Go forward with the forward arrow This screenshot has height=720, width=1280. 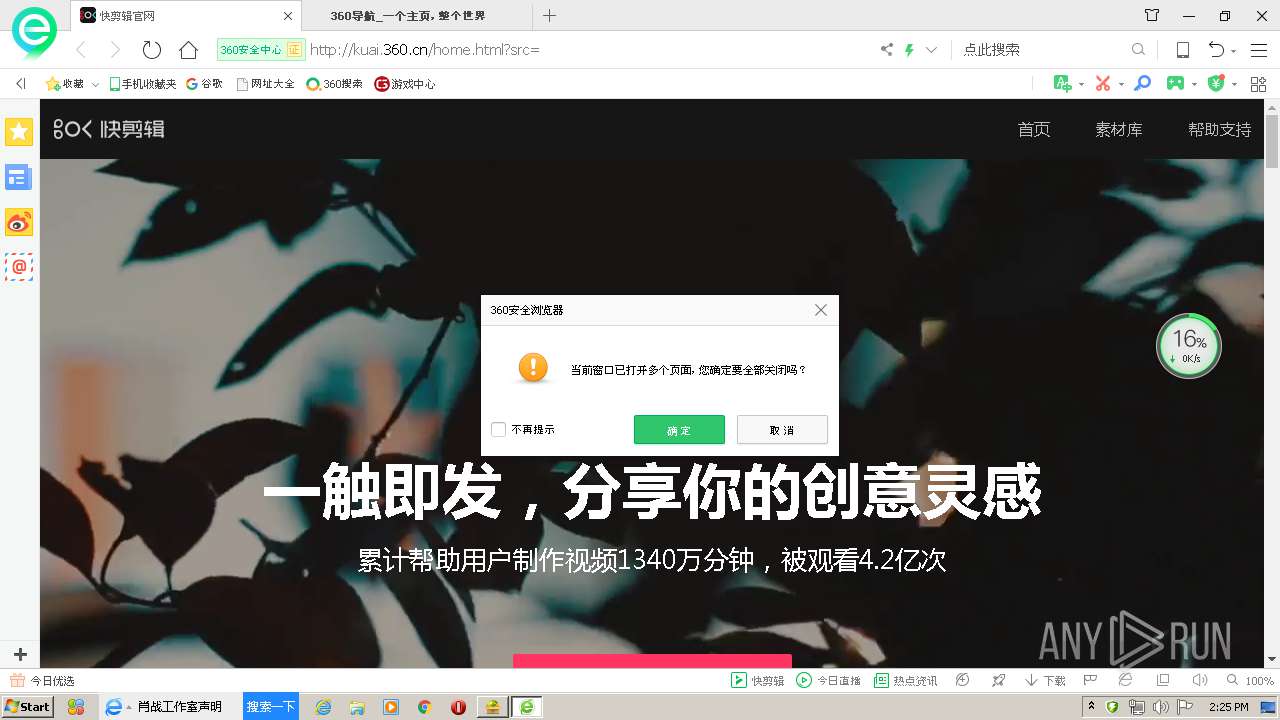click(115, 50)
